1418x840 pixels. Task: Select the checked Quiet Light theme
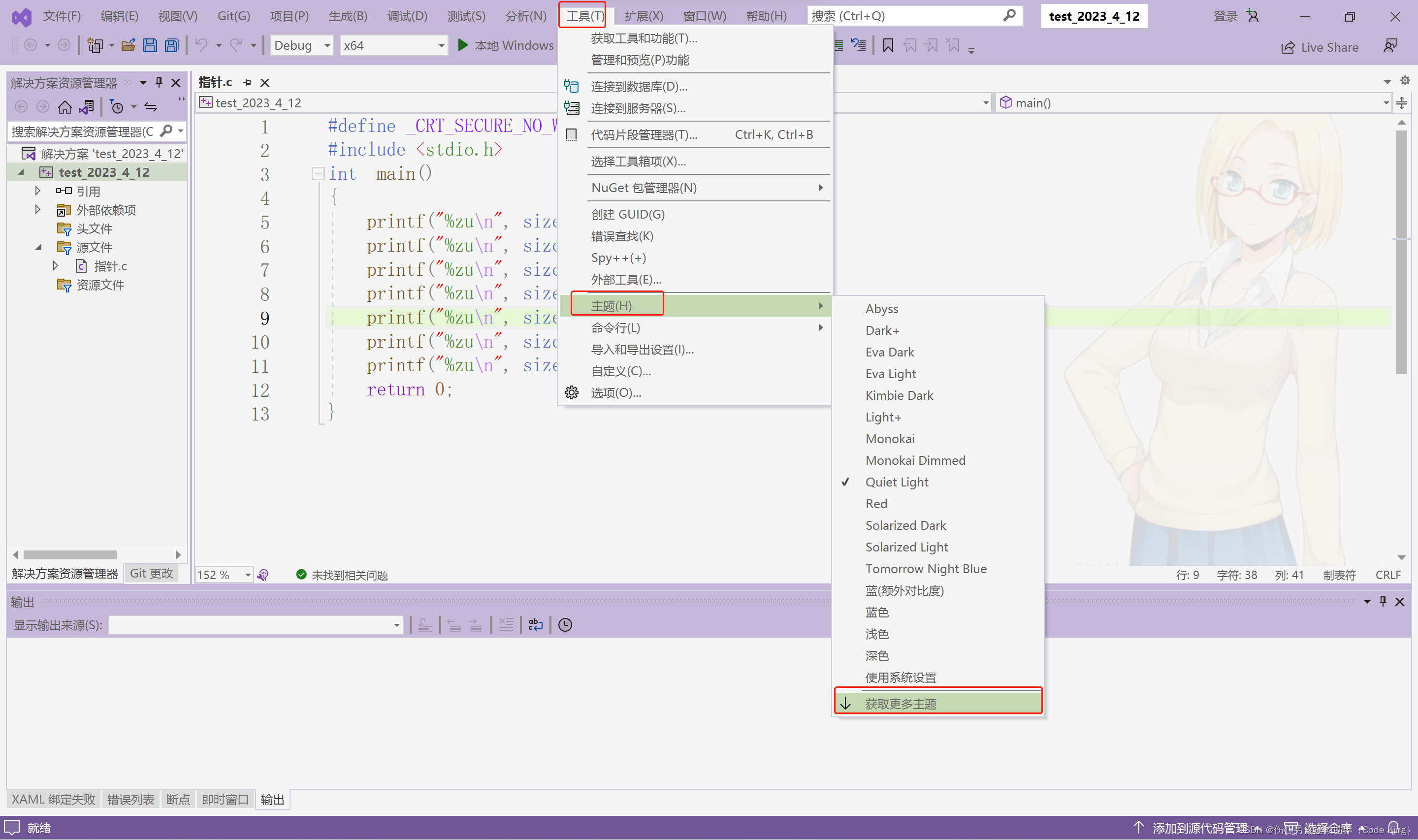click(x=896, y=482)
